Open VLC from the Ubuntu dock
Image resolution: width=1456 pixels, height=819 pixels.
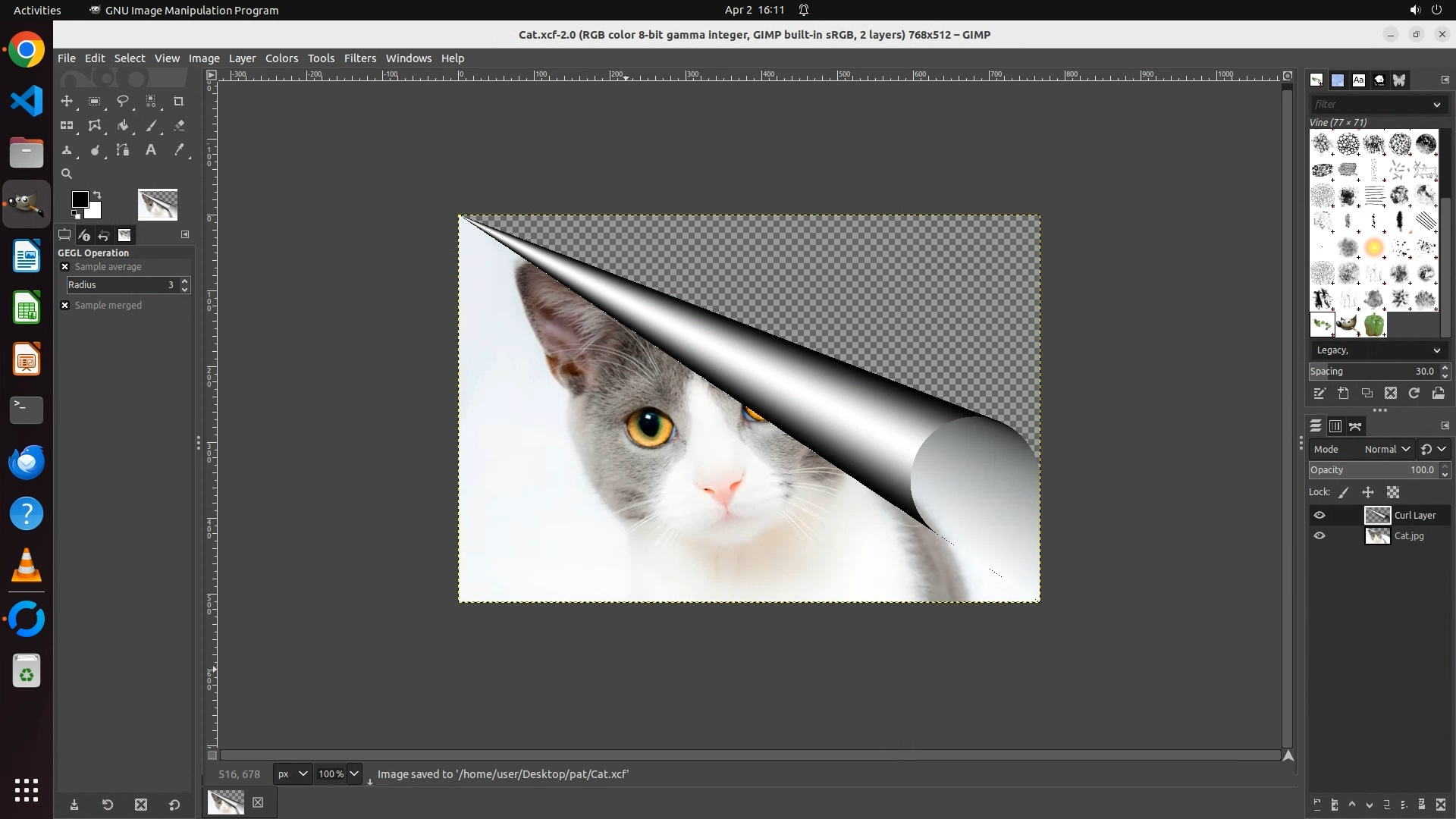pos(27,566)
